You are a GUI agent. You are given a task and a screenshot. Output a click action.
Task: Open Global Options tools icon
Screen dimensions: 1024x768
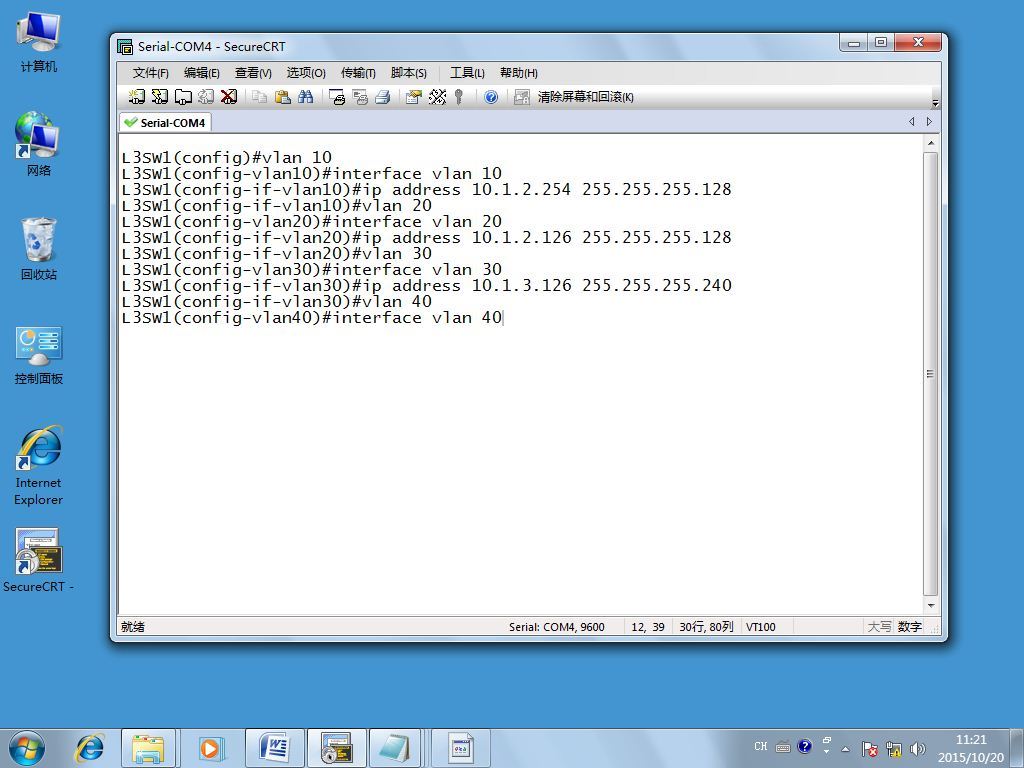(x=437, y=97)
